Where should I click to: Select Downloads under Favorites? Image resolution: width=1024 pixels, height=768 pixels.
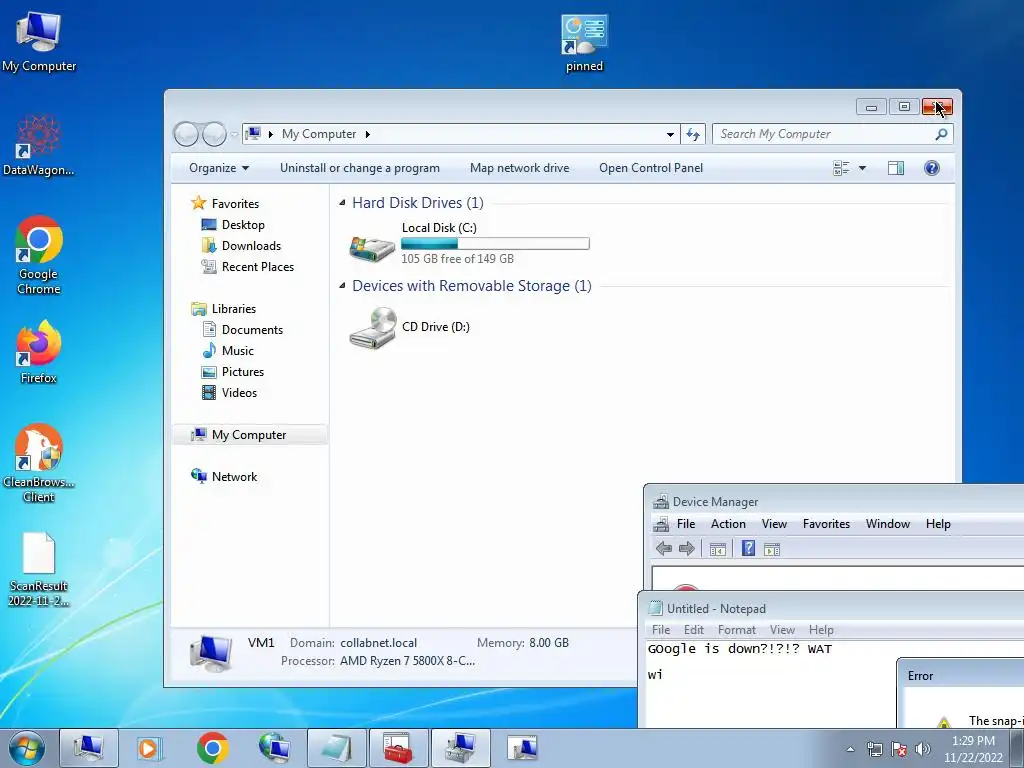point(251,246)
